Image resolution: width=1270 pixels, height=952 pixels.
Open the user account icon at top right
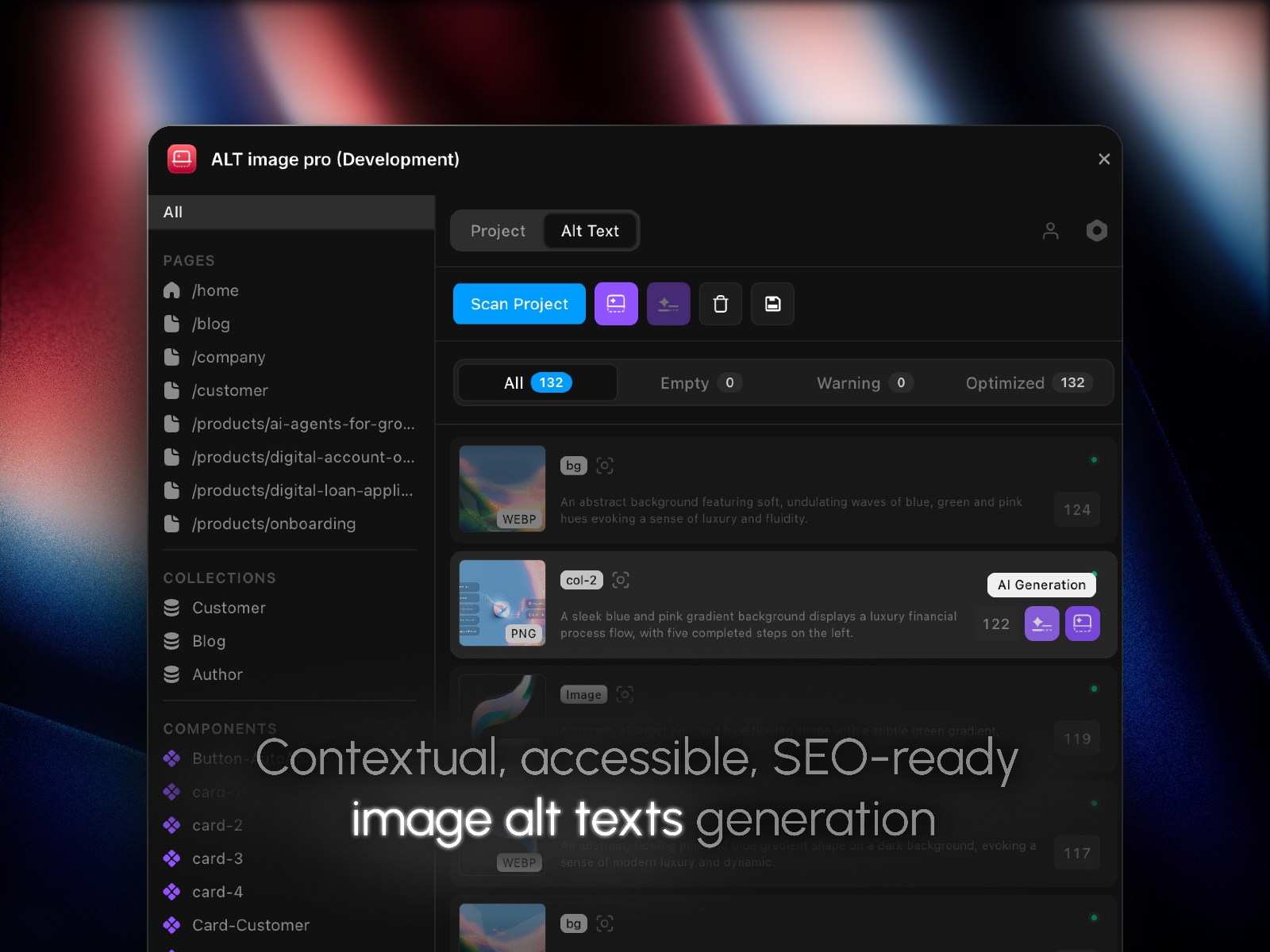pos(1051,231)
